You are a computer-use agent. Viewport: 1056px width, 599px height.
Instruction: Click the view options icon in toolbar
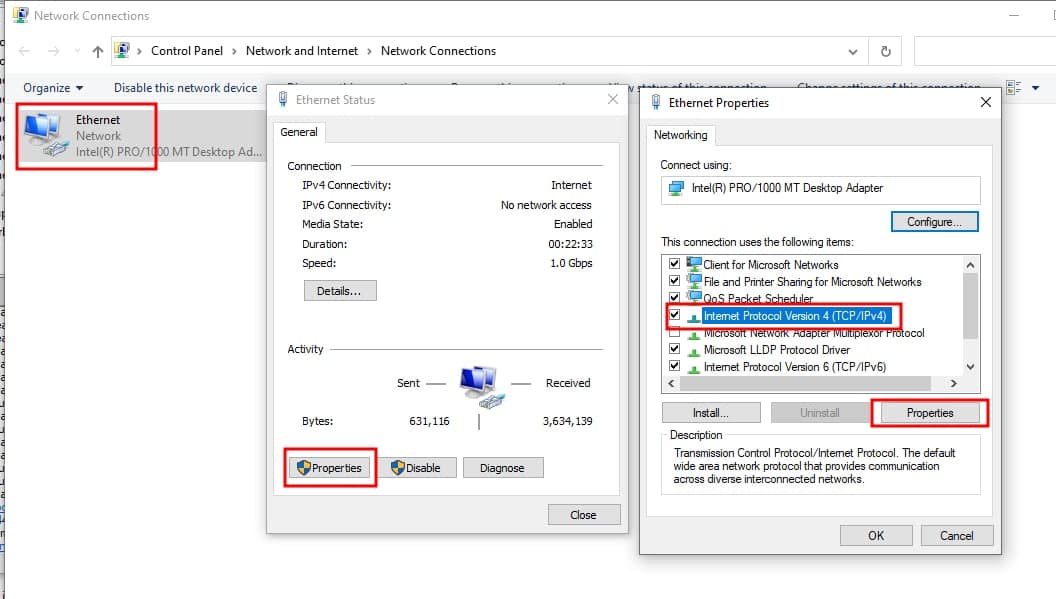(1014, 88)
